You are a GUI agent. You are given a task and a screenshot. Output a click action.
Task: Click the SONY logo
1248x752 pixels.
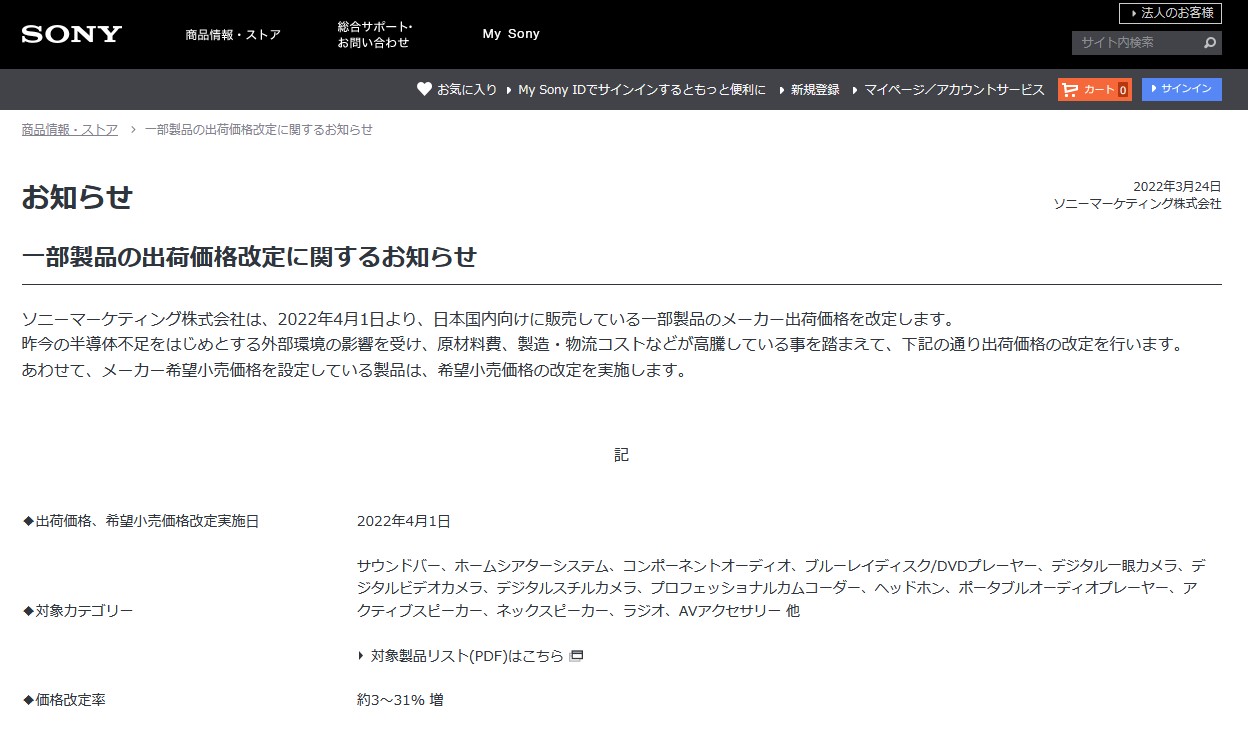(x=71, y=34)
